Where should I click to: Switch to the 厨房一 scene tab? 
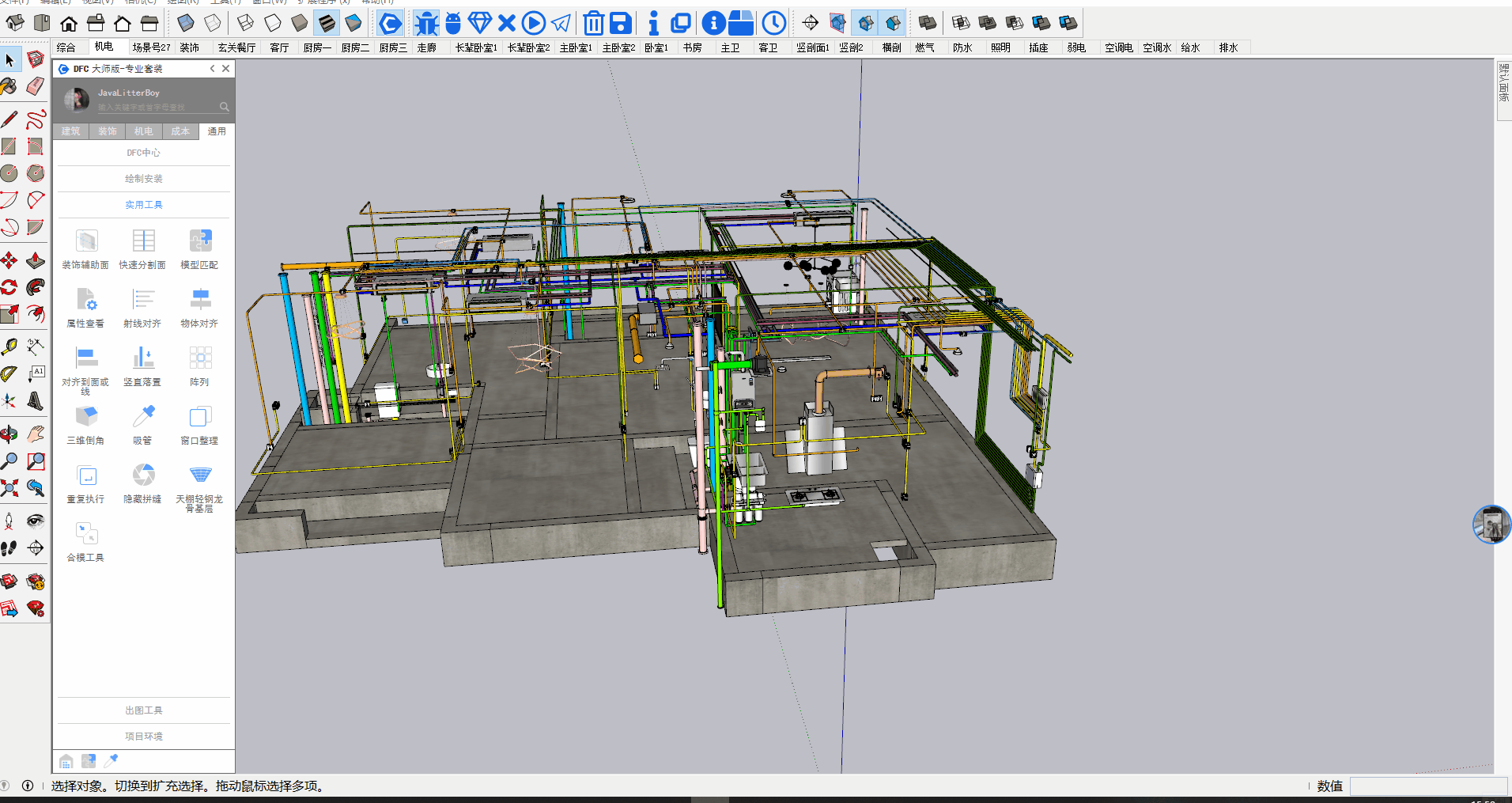[316, 47]
